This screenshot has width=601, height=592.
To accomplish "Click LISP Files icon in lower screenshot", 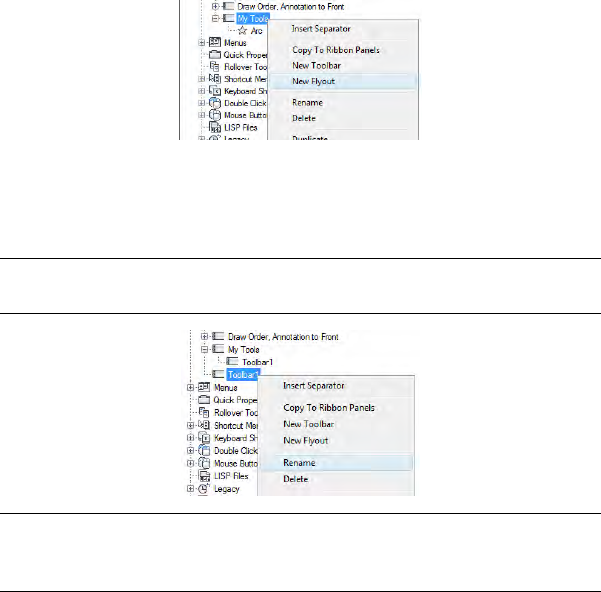I will point(204,476).
